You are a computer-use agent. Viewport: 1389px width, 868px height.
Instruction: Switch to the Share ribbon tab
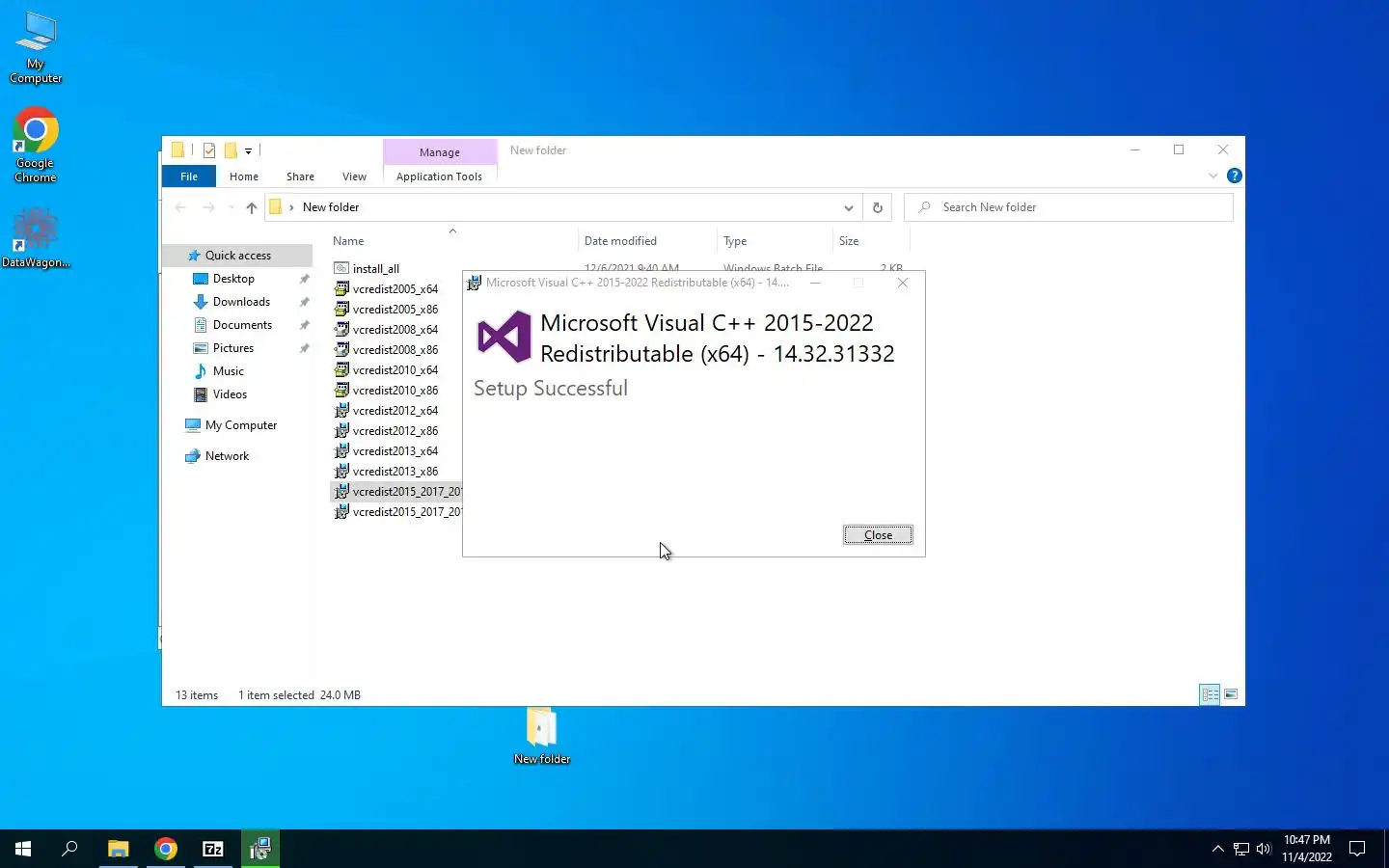pos(300,176)
